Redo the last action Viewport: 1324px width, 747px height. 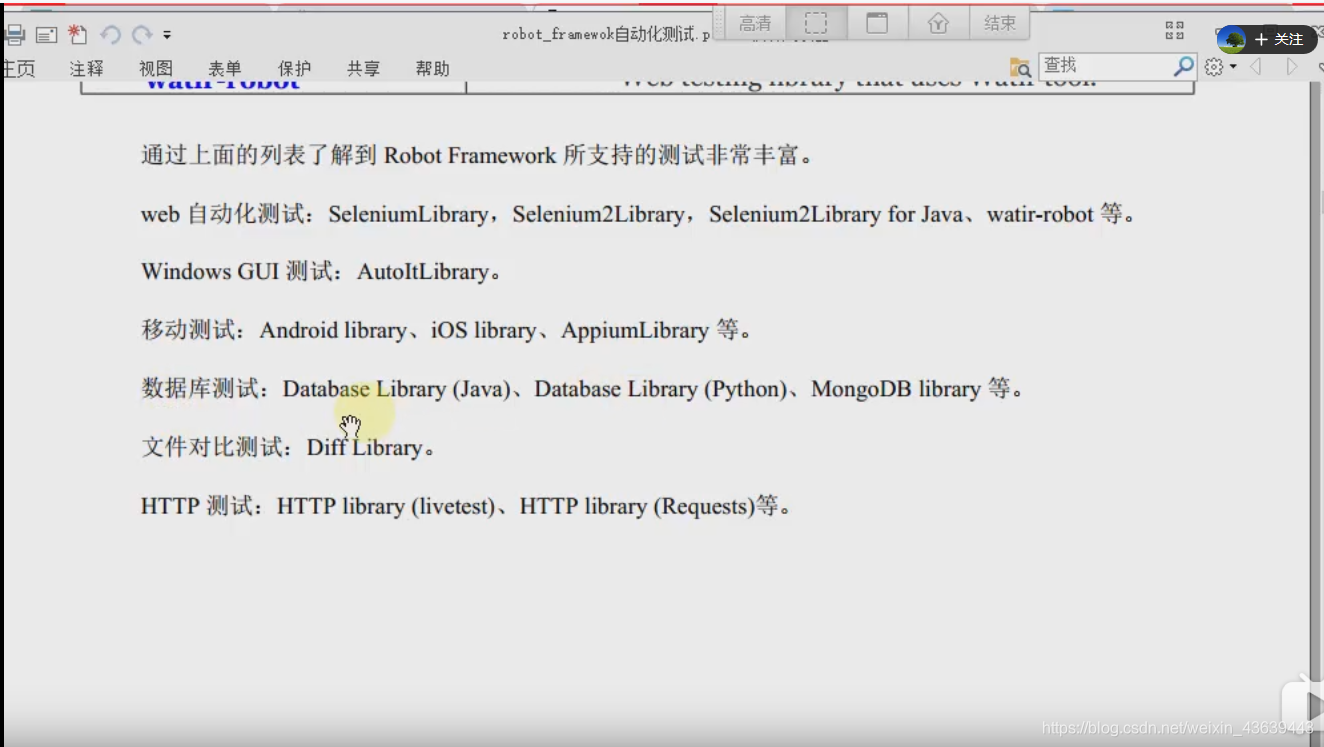coord(143,35)
